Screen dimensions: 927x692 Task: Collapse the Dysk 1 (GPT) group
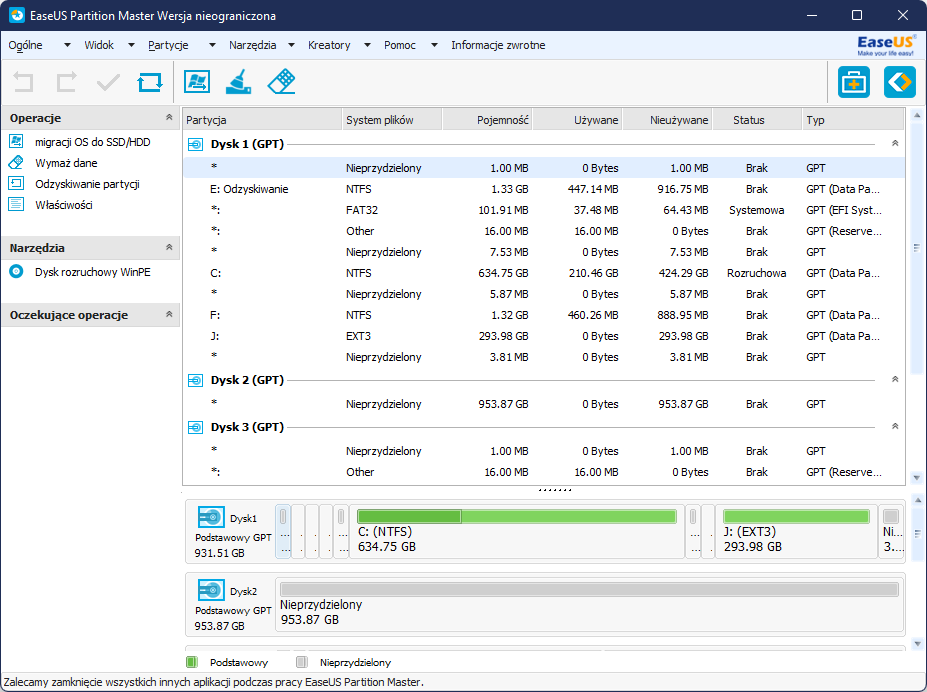[x=895, y=143]
